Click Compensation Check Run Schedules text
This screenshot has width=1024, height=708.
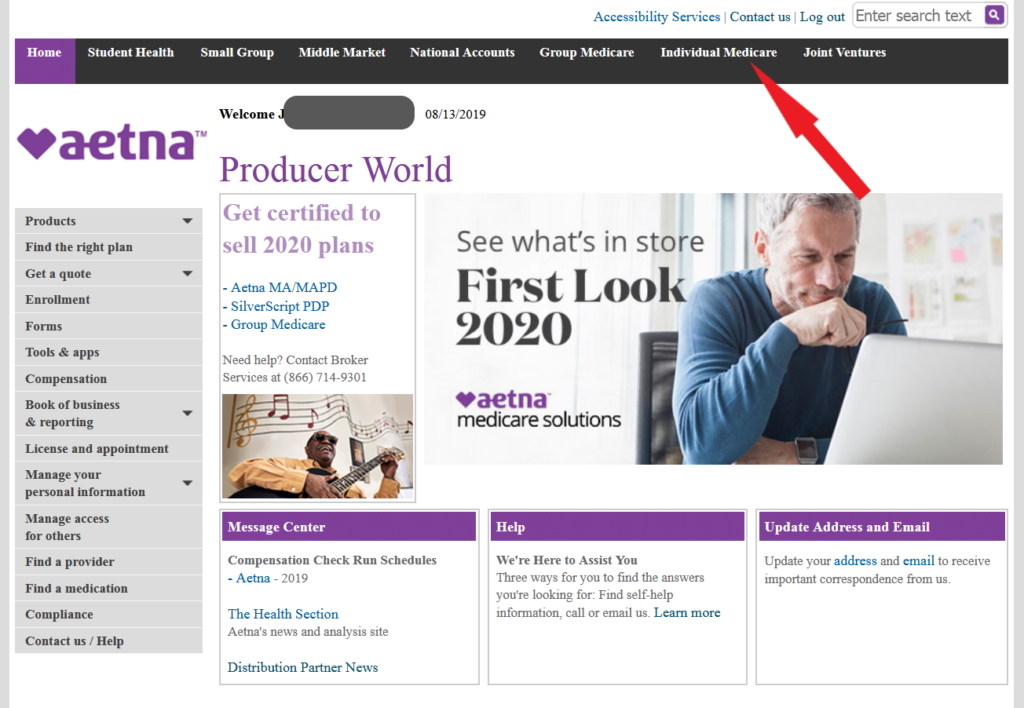click(332, 560)
